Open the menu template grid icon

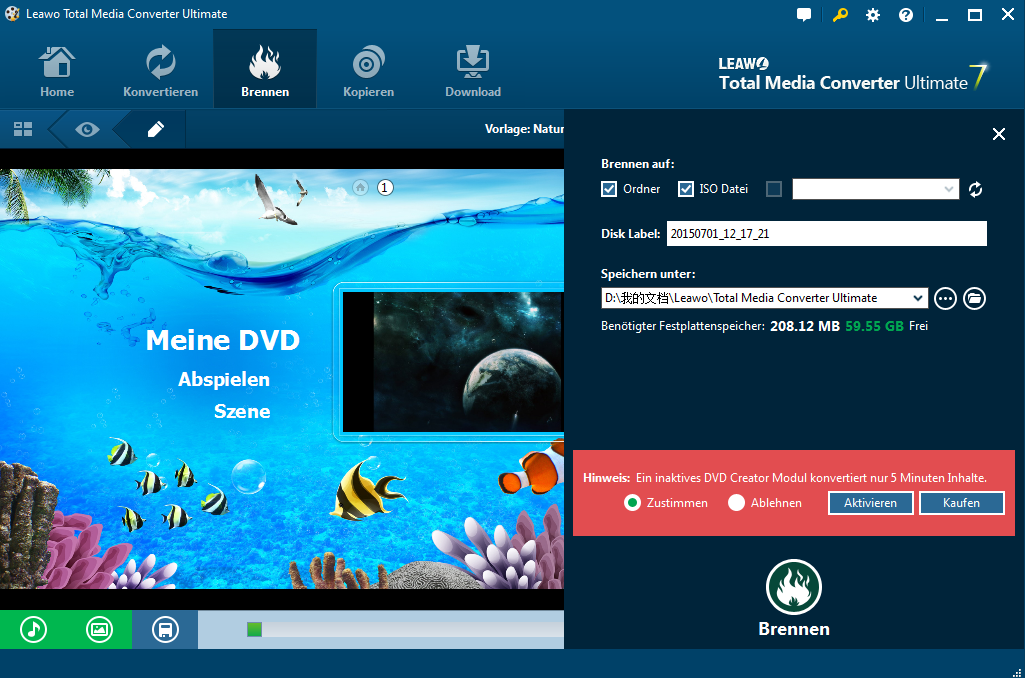pyautogui.click(x=23, y=129)
